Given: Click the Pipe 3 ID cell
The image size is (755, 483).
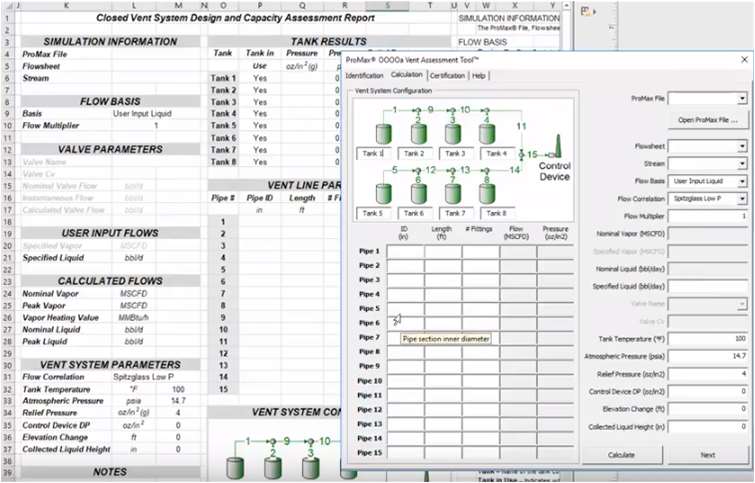Looking at the screenshot, I should click(405, 280).
